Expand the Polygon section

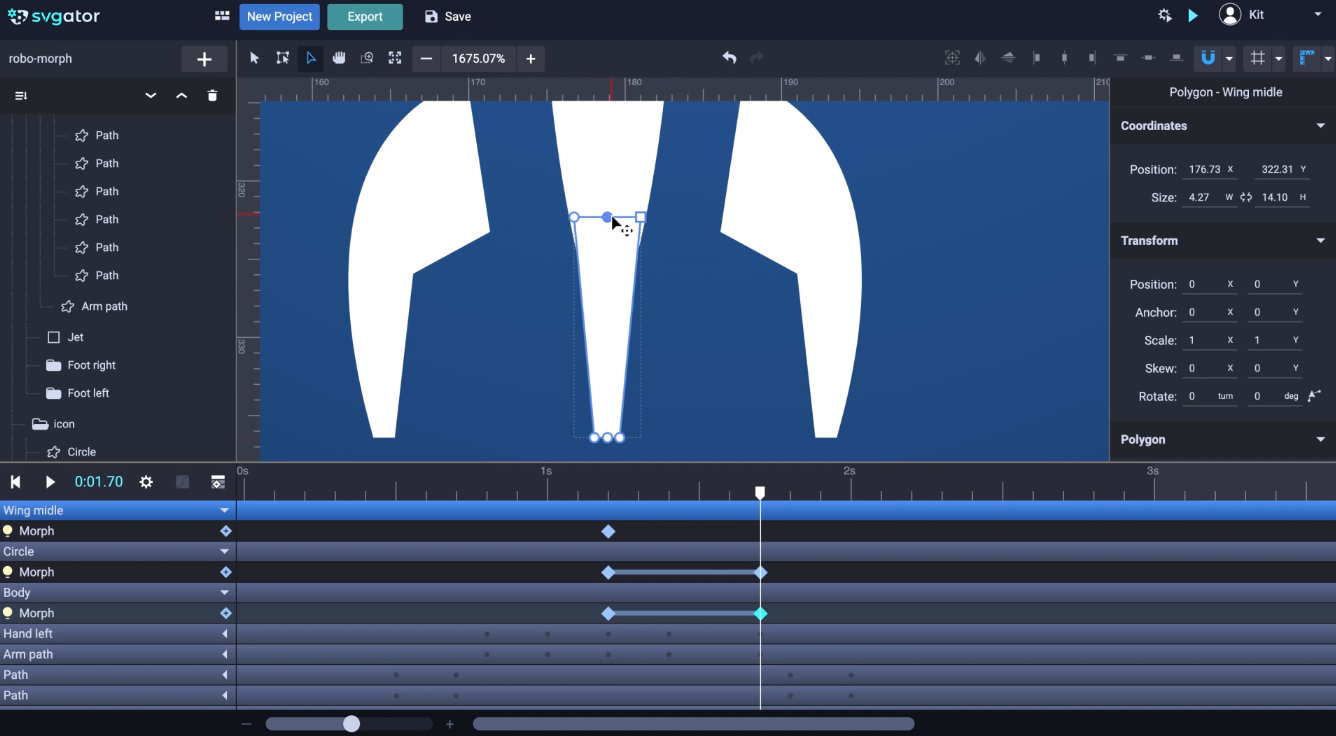tap(1320, 440)
